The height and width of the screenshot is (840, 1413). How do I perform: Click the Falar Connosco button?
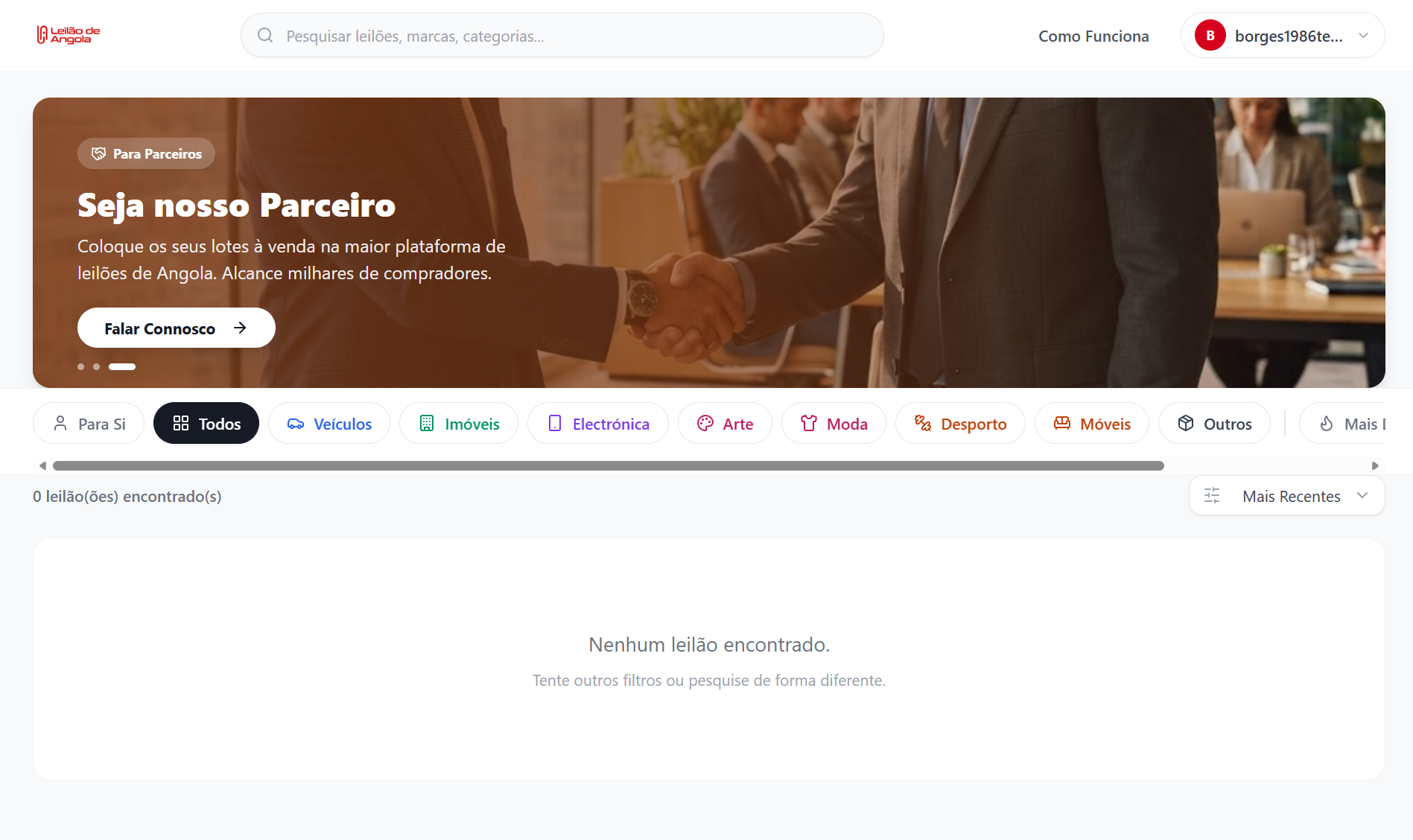tap(177, 328)
